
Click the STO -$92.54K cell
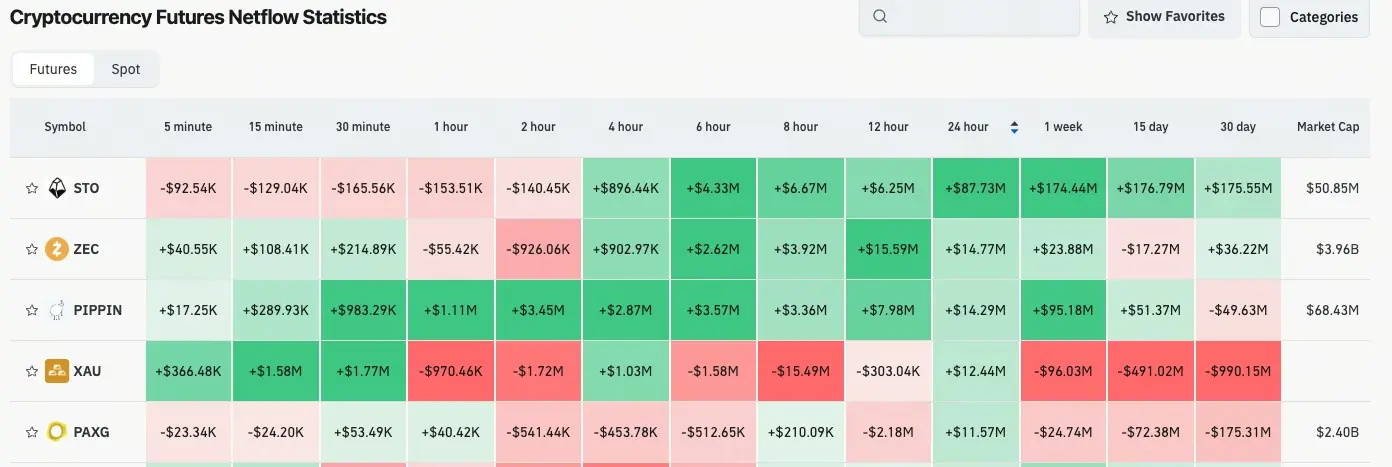[x=188, y=188]
